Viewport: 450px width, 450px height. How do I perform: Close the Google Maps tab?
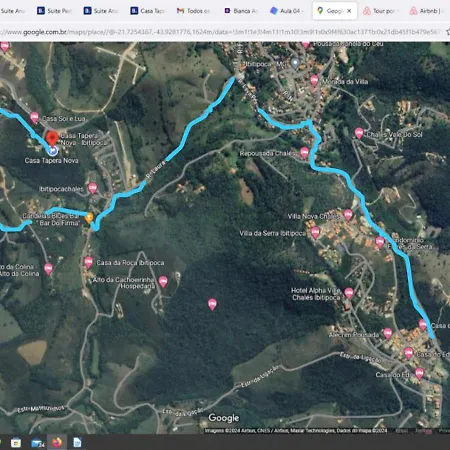[349, 11]
